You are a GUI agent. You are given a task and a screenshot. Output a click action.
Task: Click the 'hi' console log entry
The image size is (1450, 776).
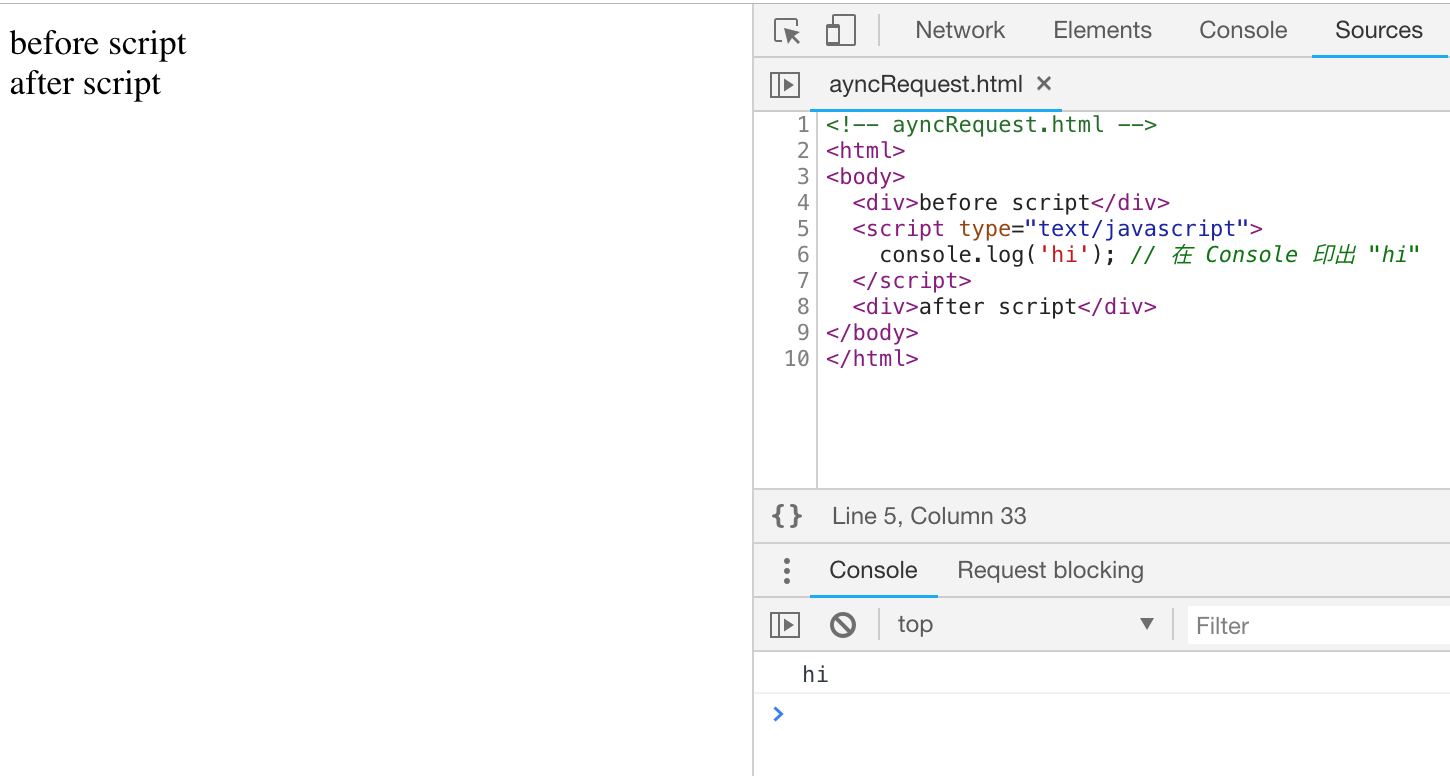click(815, 673)
